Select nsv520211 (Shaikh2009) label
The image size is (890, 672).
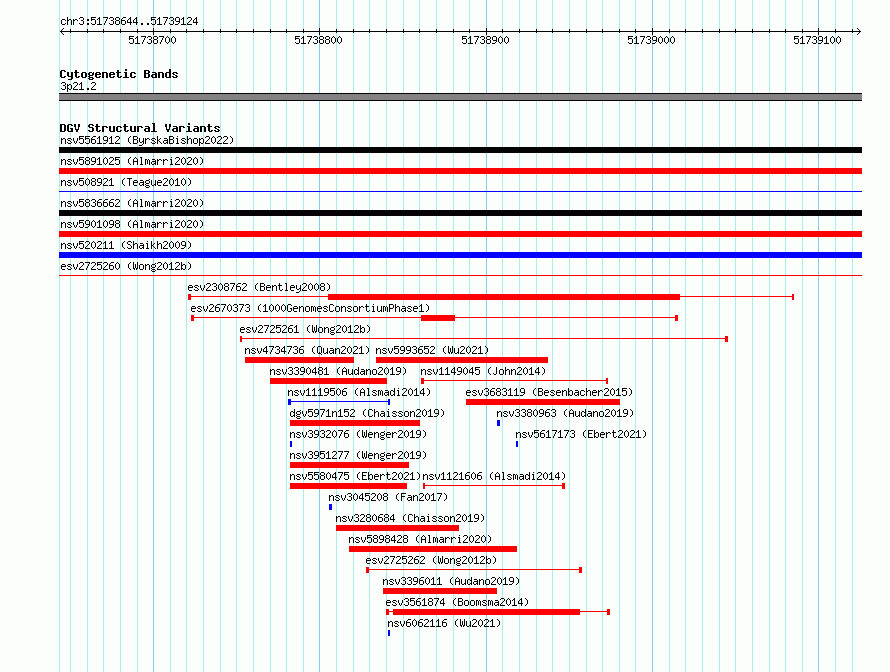[x=126, y=245]
